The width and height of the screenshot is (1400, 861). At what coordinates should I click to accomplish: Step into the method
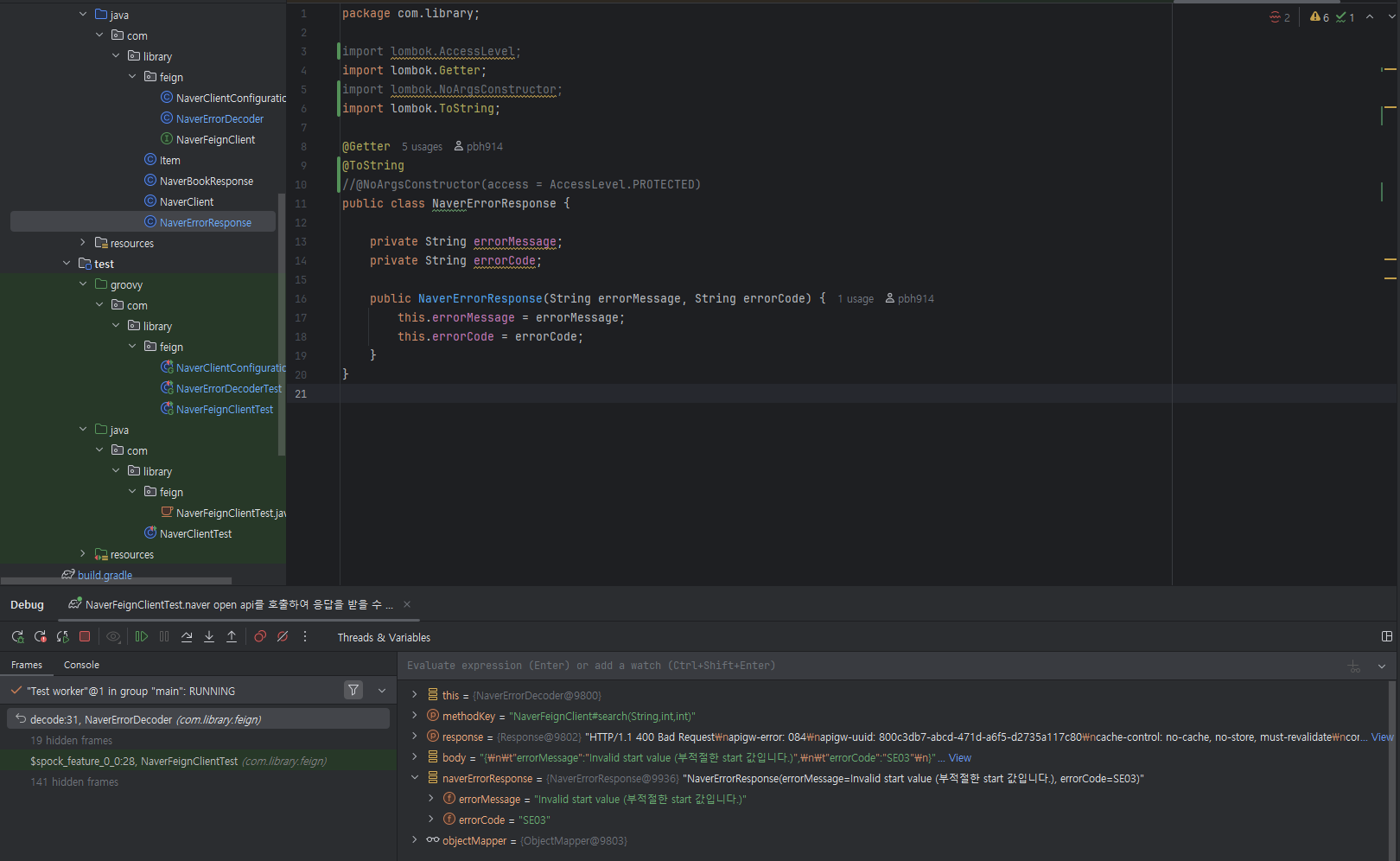[209, 637]
